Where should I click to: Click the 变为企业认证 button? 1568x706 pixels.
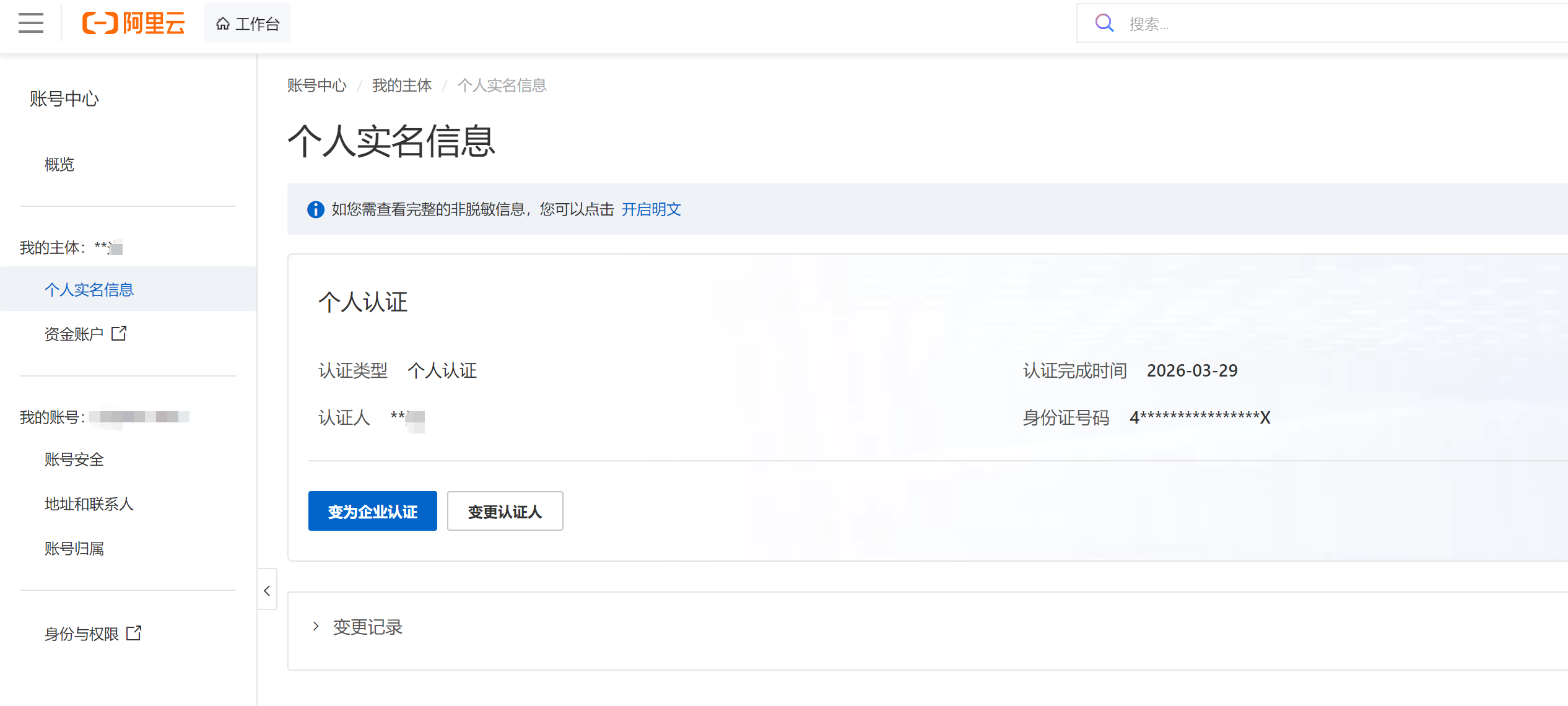tap(372, 512)
